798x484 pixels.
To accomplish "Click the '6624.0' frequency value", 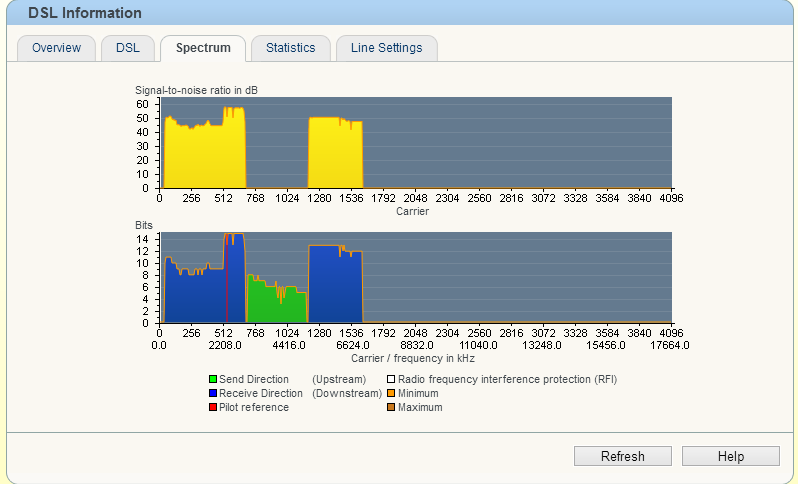I will point(353,346).
